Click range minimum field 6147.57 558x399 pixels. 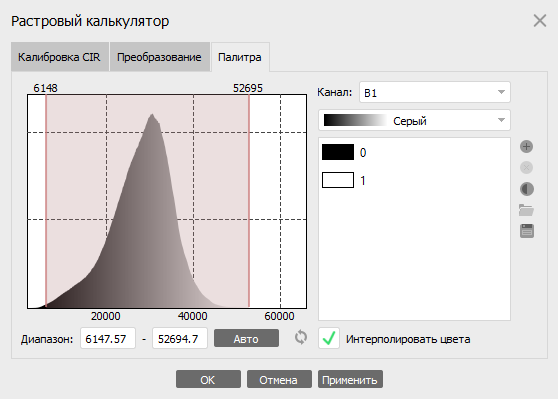click(108, 338)
